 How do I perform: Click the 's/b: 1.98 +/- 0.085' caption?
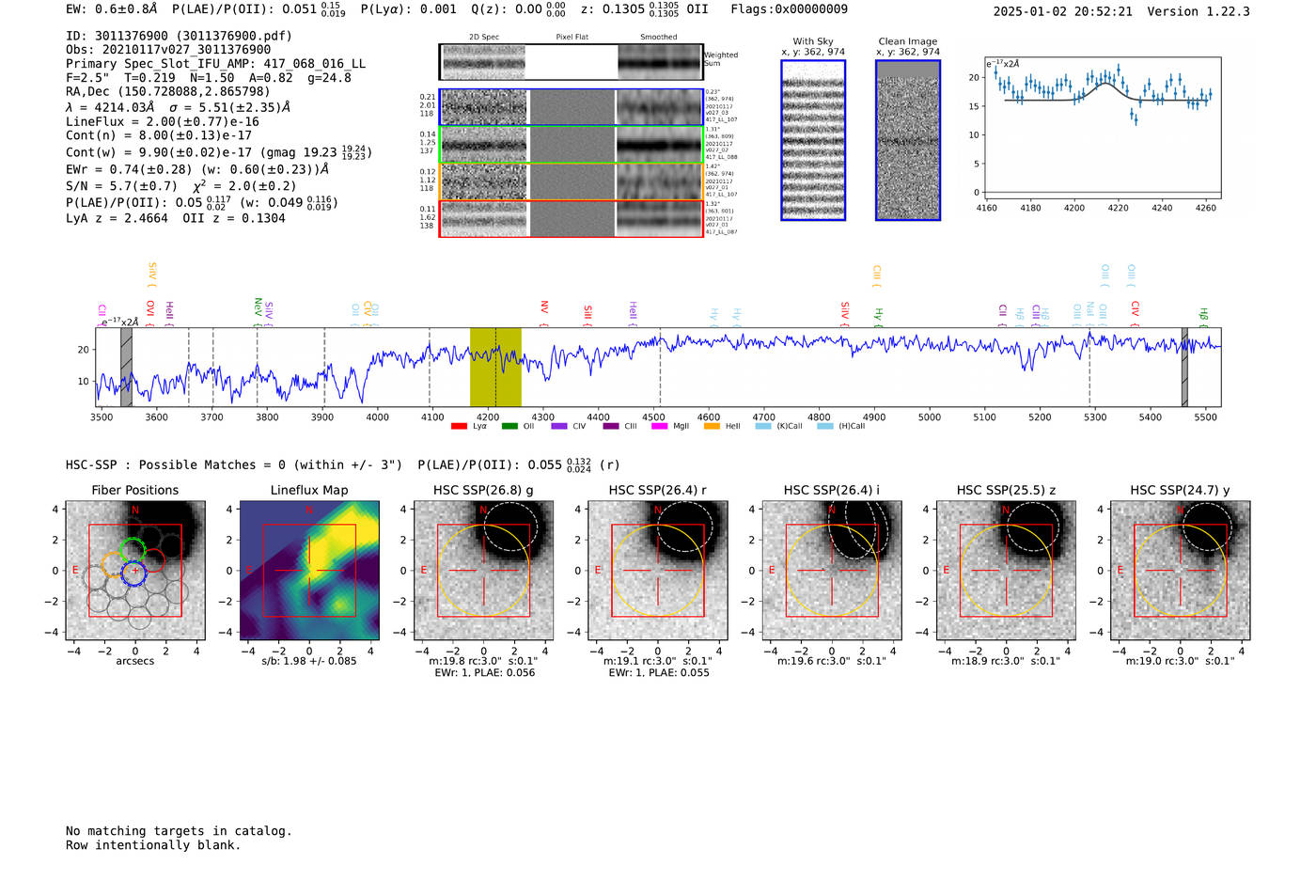[309, 661]
